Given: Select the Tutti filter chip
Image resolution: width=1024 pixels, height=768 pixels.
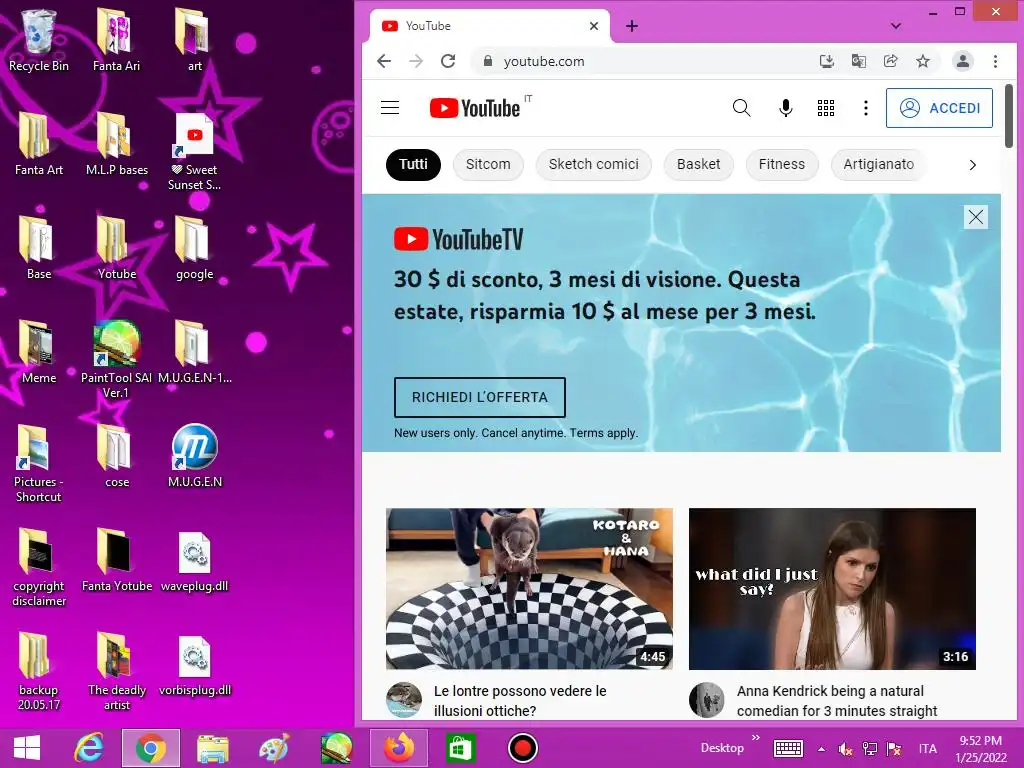Looking at the screenshot, I should pos(413,165).
